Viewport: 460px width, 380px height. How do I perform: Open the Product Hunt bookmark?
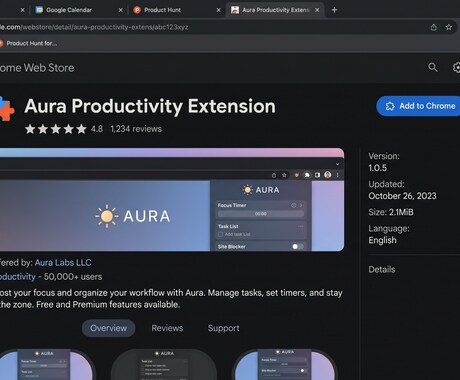coord(29,43)
